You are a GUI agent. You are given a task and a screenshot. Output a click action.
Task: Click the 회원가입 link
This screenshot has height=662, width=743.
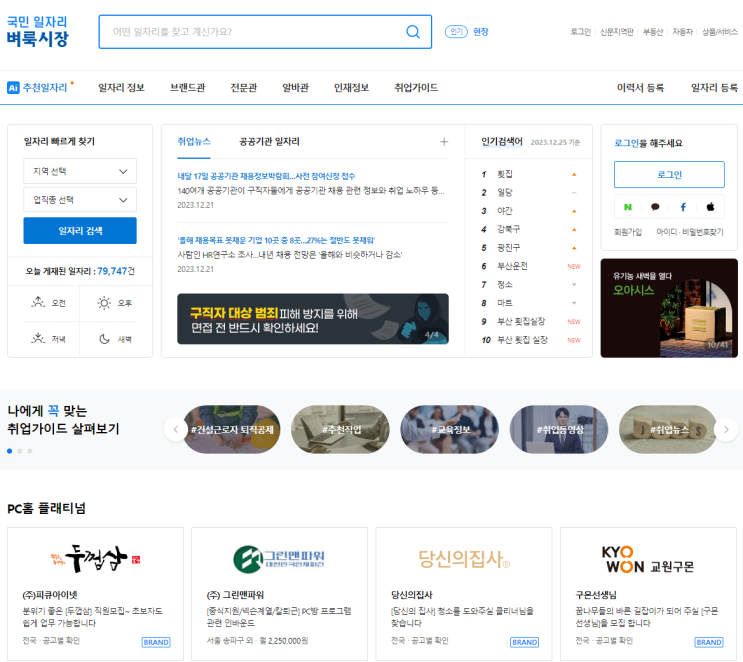click(628, 232)
